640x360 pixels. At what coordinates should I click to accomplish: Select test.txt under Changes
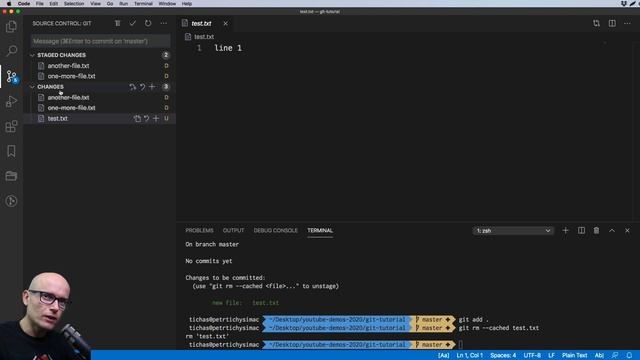(x=100, y=118)
